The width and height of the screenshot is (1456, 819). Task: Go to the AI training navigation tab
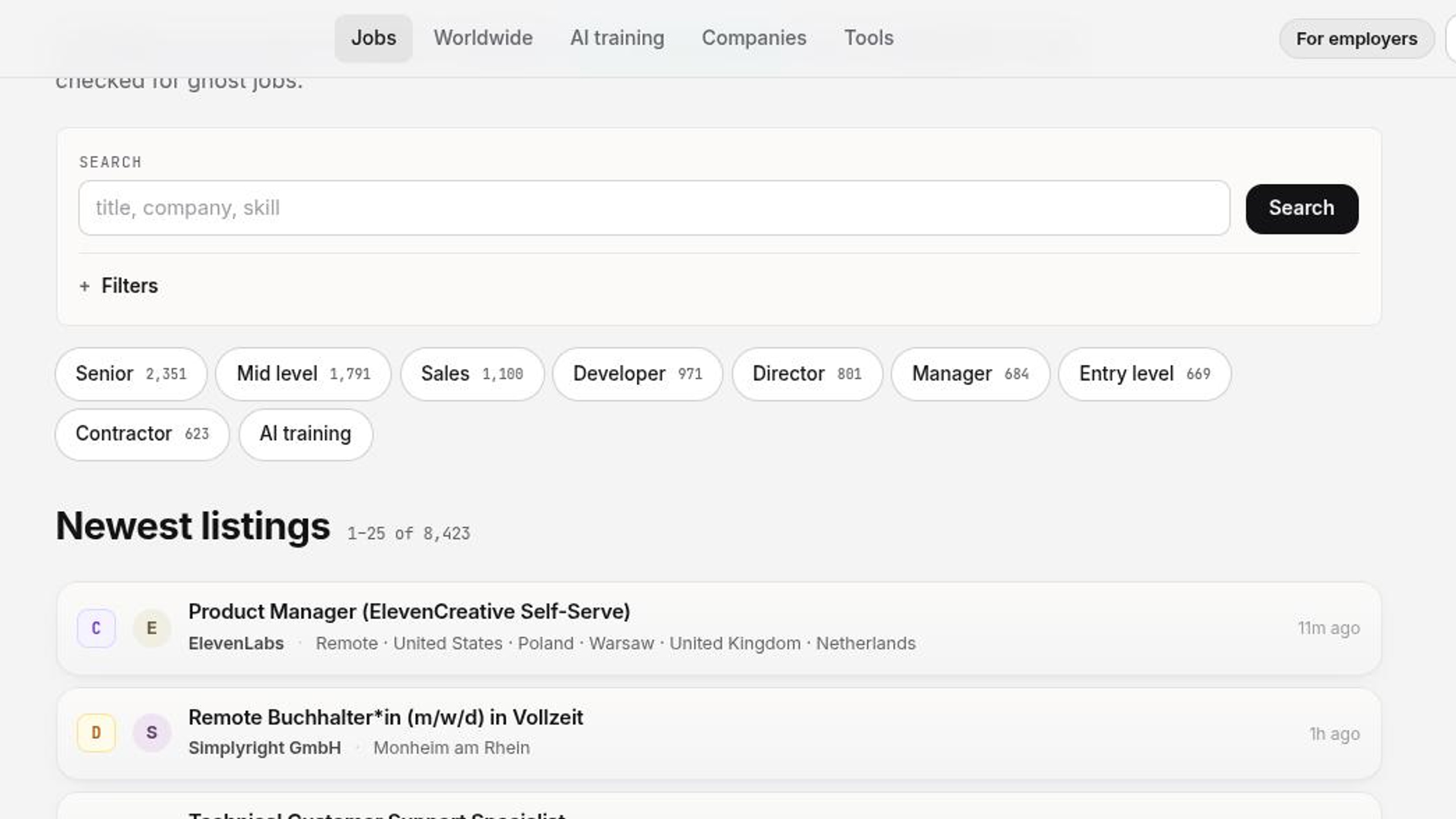(617, 38)
